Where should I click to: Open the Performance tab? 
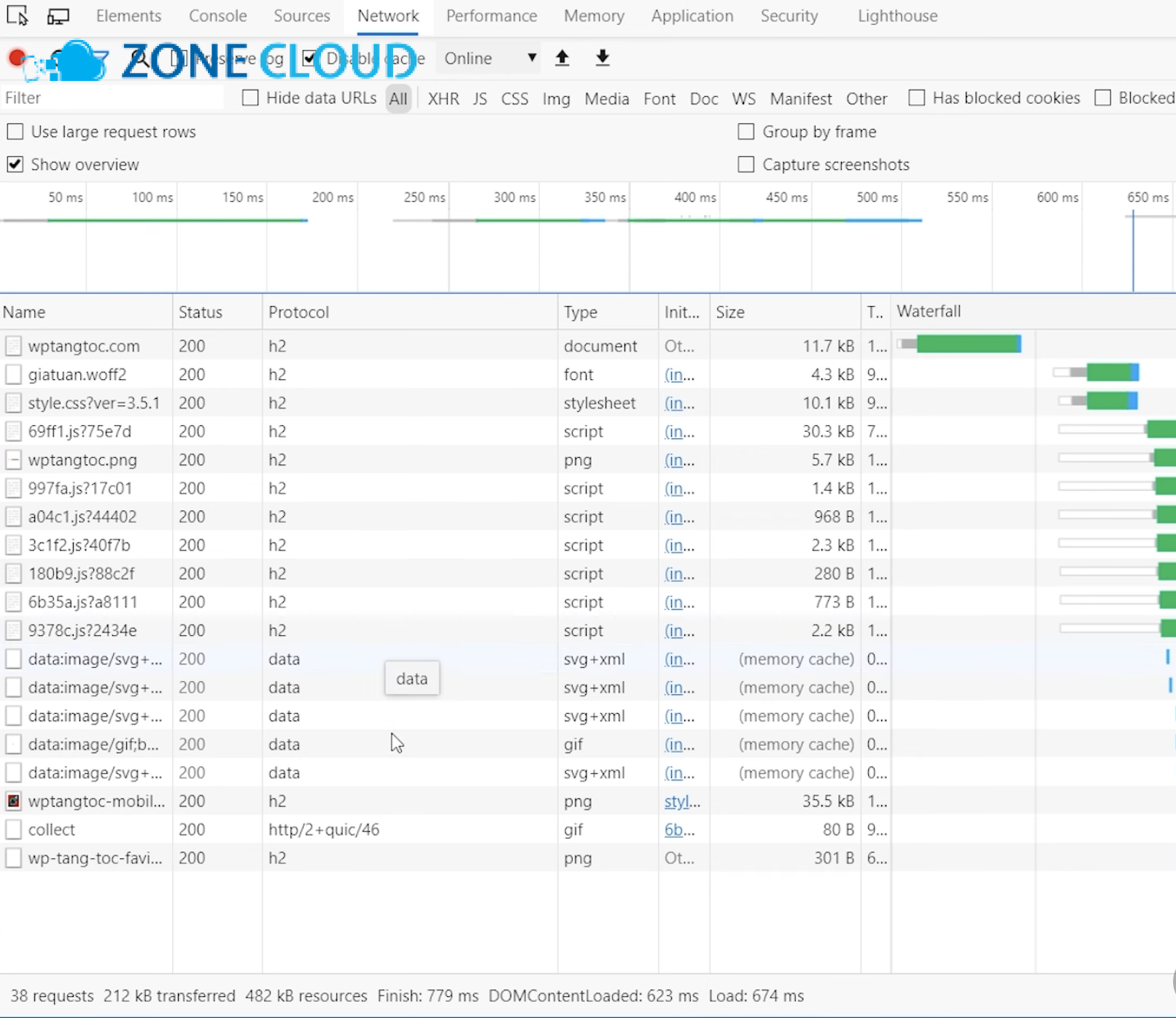492,15
